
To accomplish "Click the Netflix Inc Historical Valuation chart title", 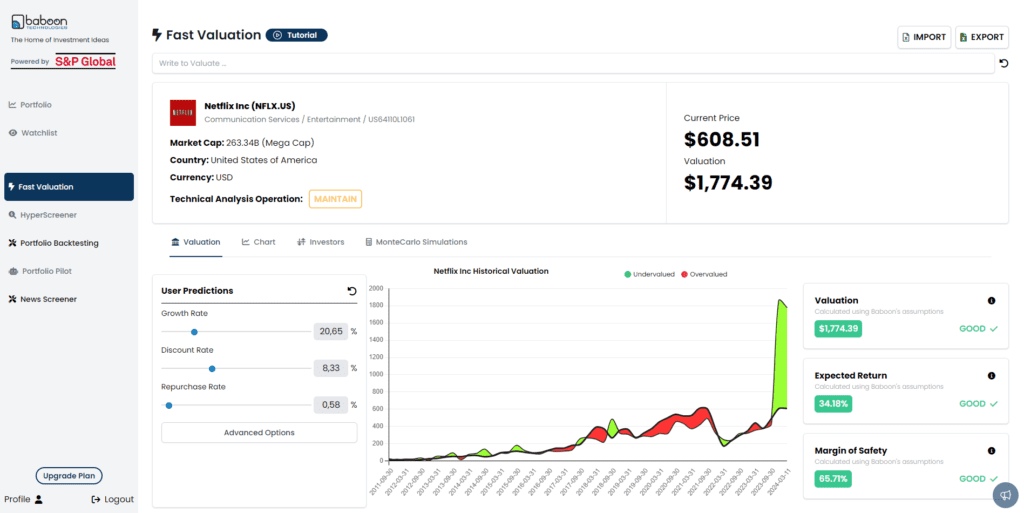I will (x=491, y=271).
